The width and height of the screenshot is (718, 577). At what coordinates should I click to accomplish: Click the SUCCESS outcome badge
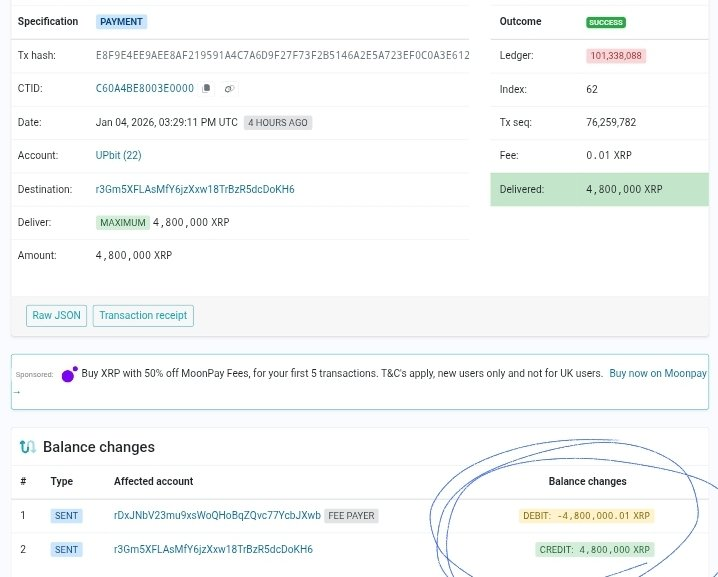click(605, 22)
